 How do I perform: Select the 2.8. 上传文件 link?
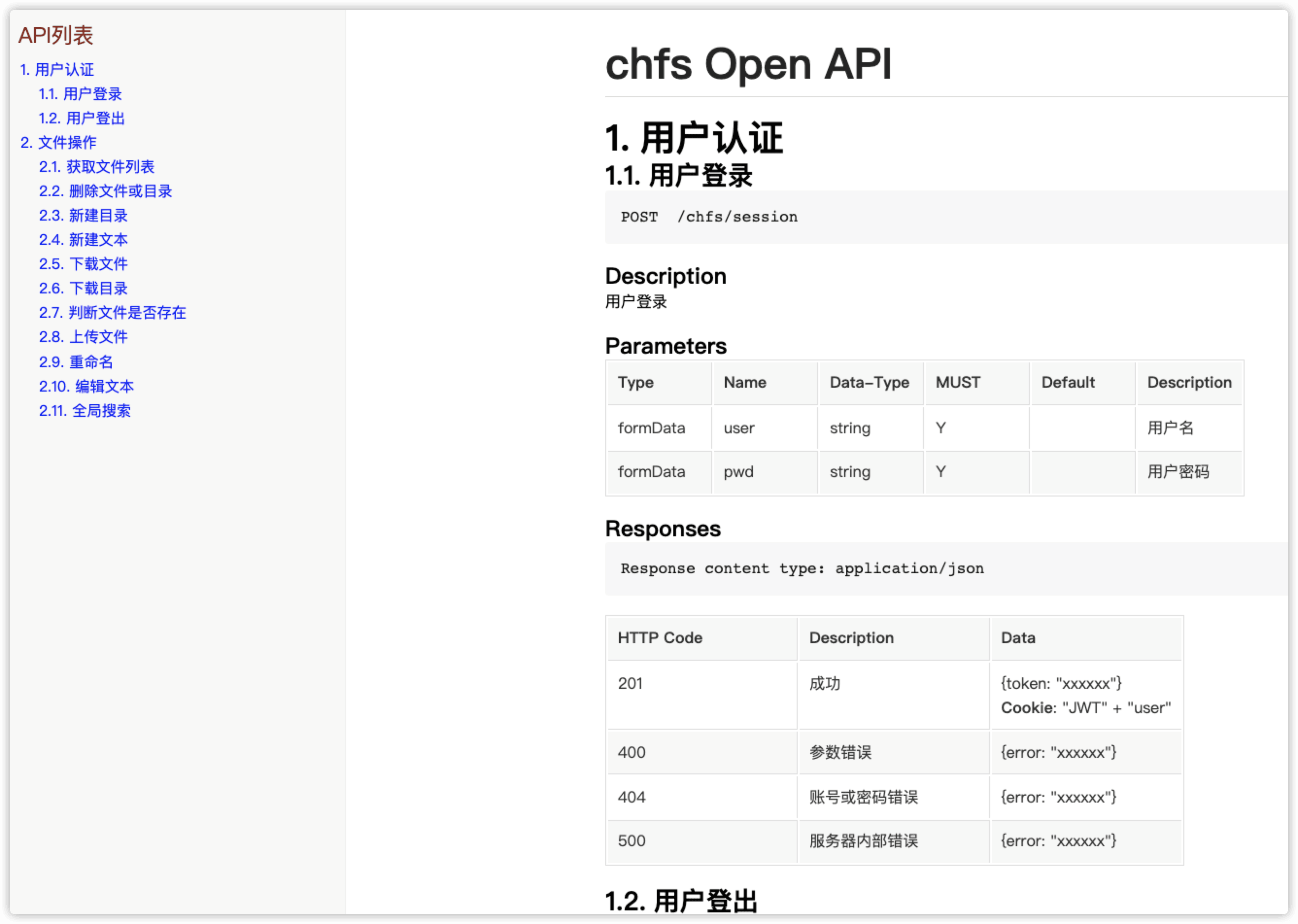(83, 337)
